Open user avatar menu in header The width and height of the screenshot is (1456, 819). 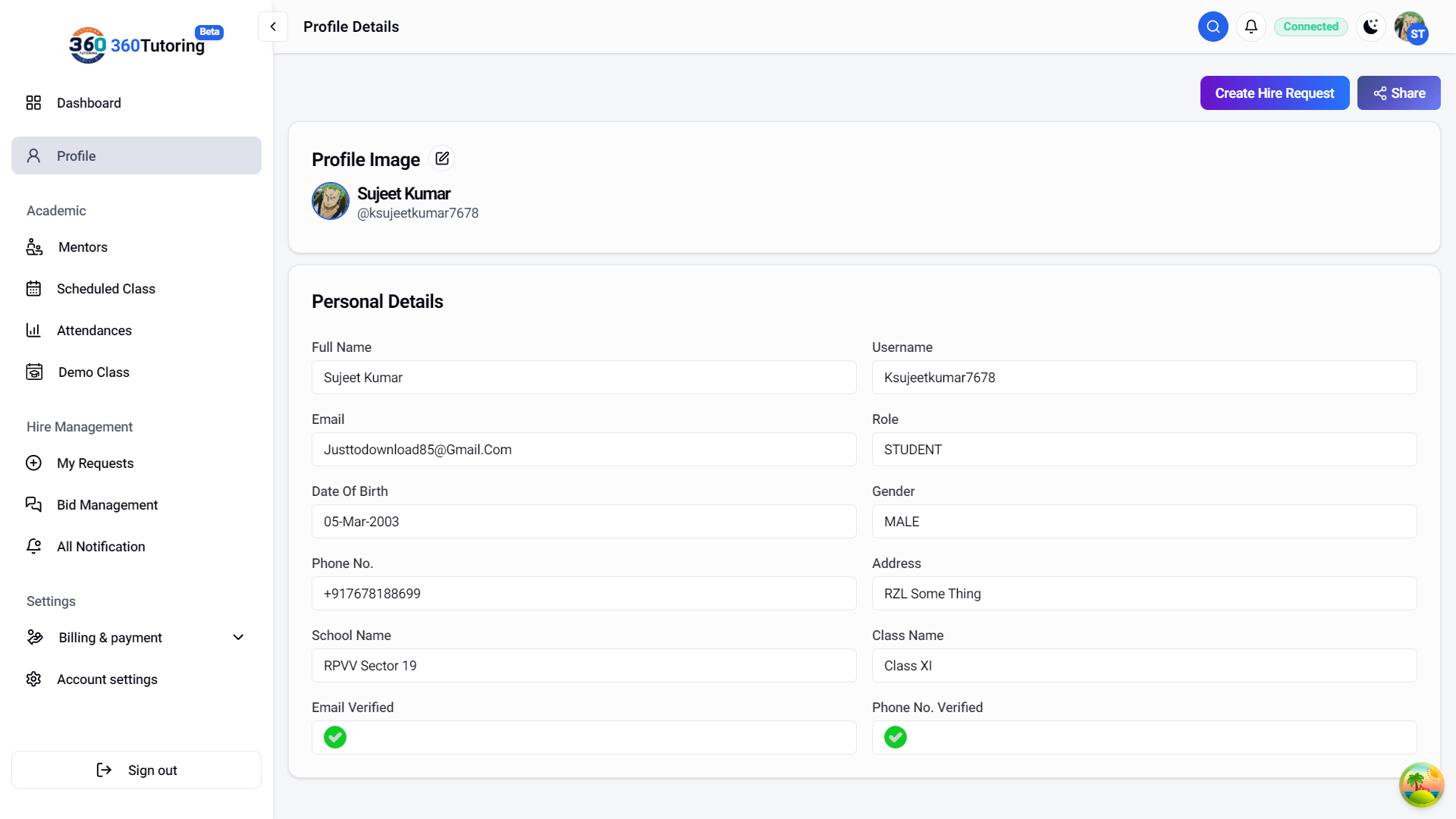pyautogui.click(x=1410, y=28)
